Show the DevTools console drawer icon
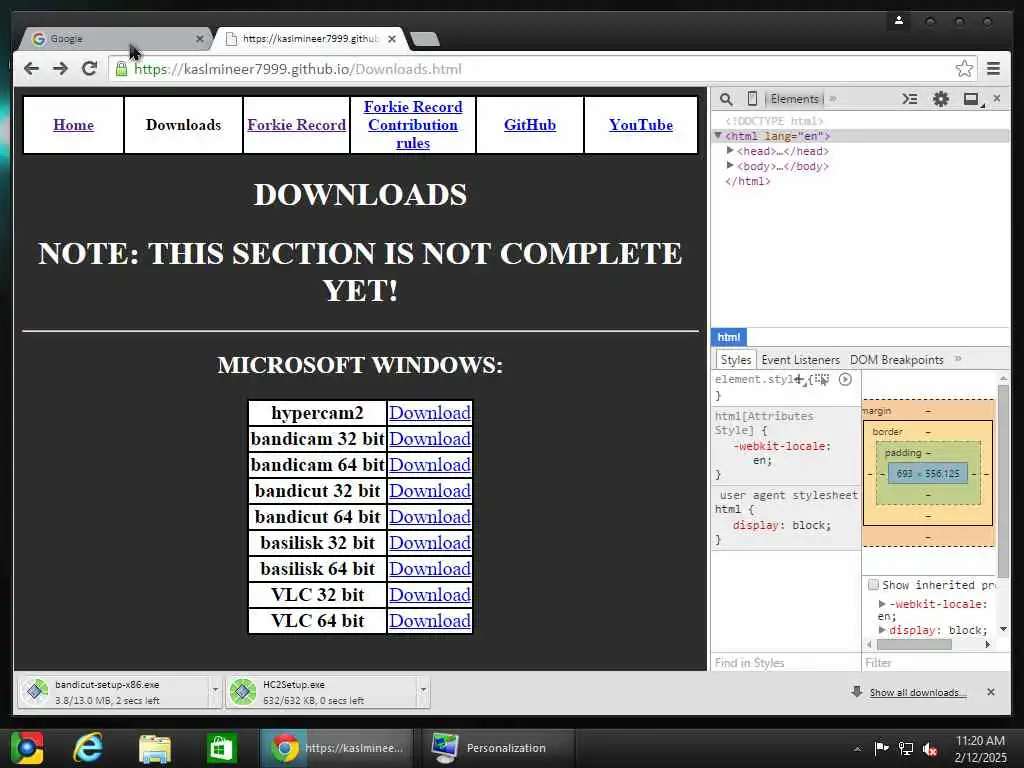Image resolution: width=1024 pixels, height=768 pixels. pyautogui.click(x=910, y=99)
